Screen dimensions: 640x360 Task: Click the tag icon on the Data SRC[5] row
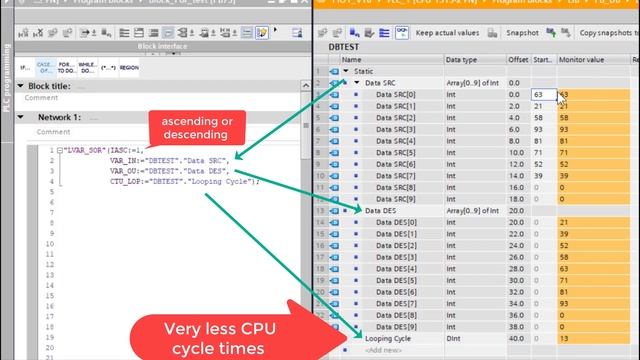click(x=334, y=153)
